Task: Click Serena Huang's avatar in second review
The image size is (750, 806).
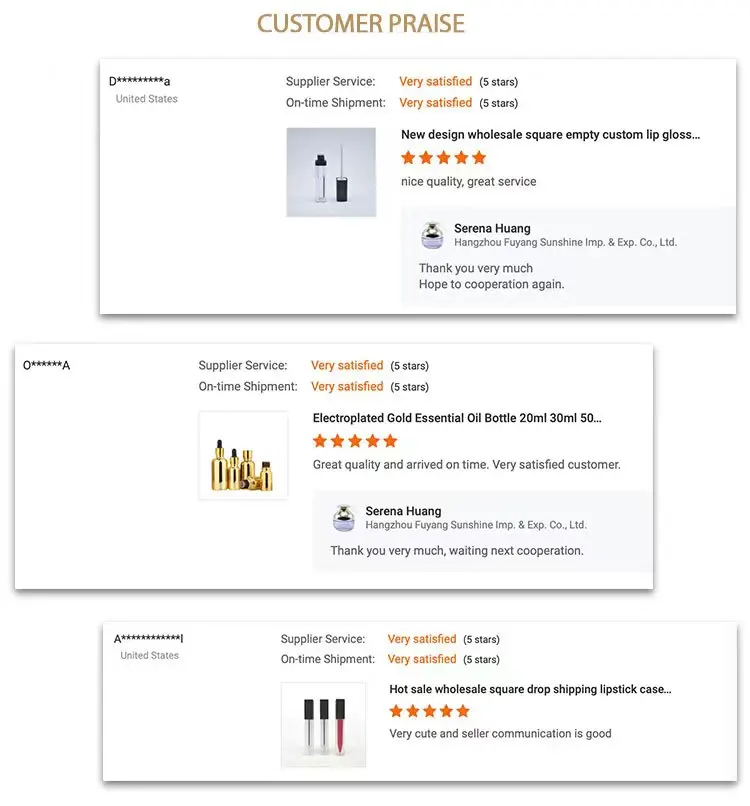Action: [344, 518]
